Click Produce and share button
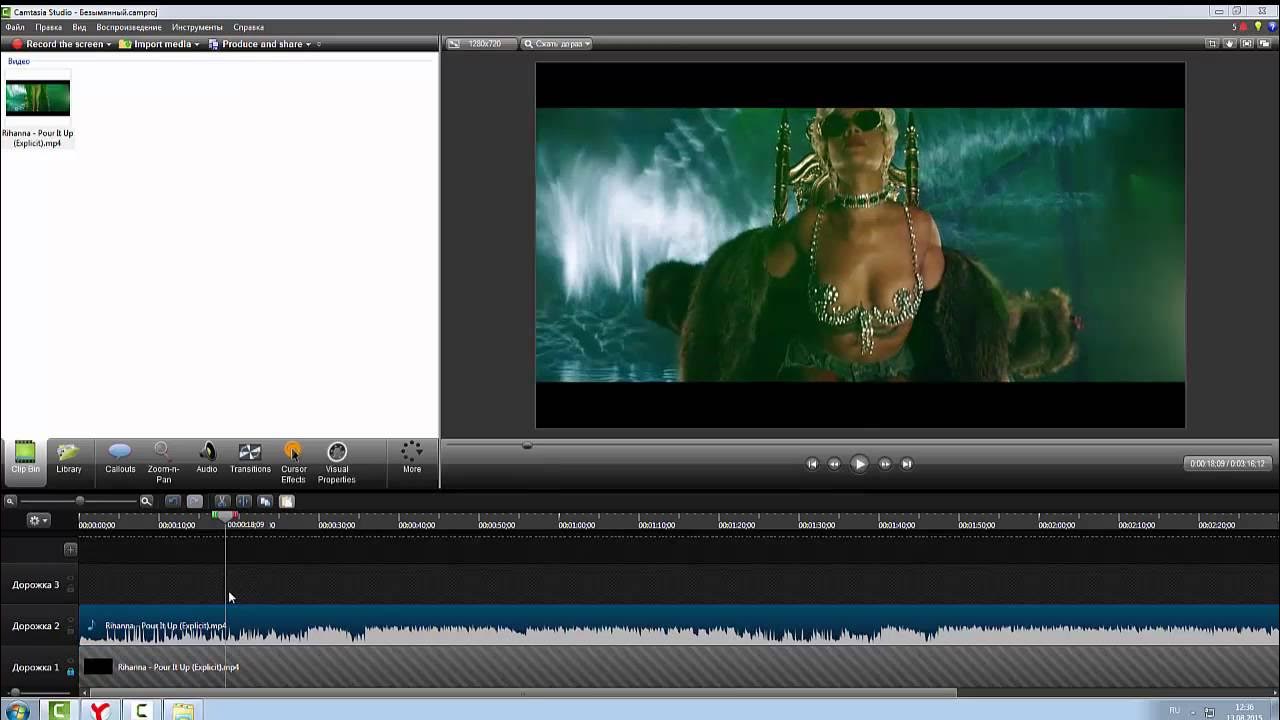 tap(255, 44)
